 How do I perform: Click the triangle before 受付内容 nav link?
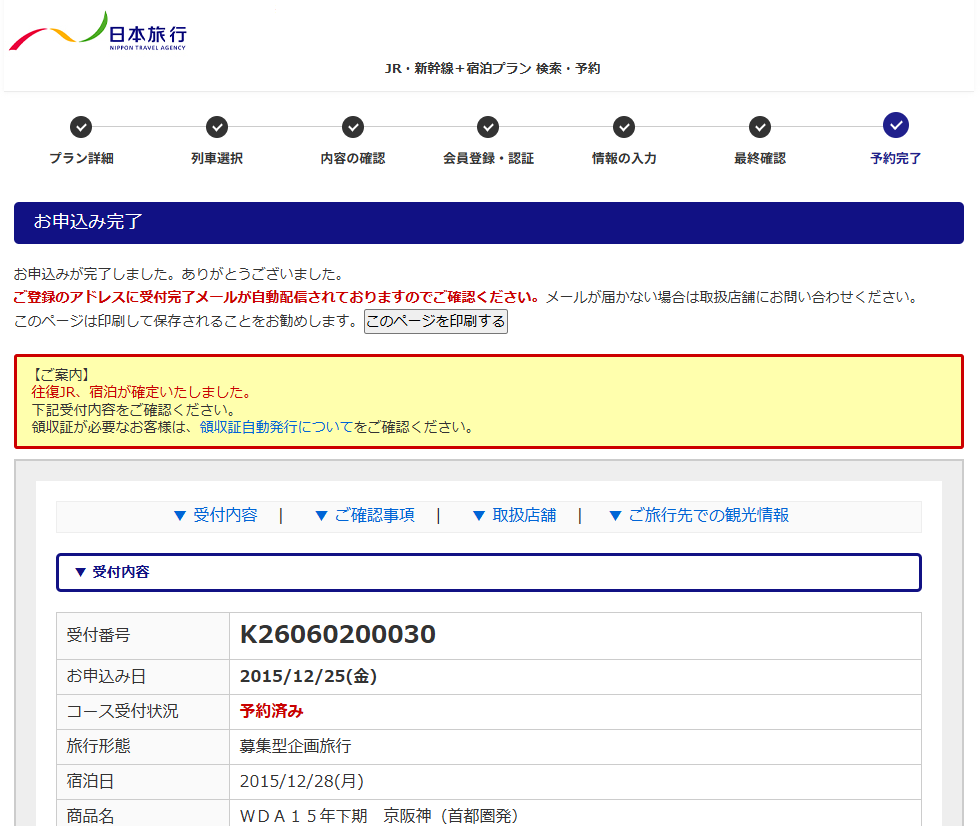(x=180, y=516)
